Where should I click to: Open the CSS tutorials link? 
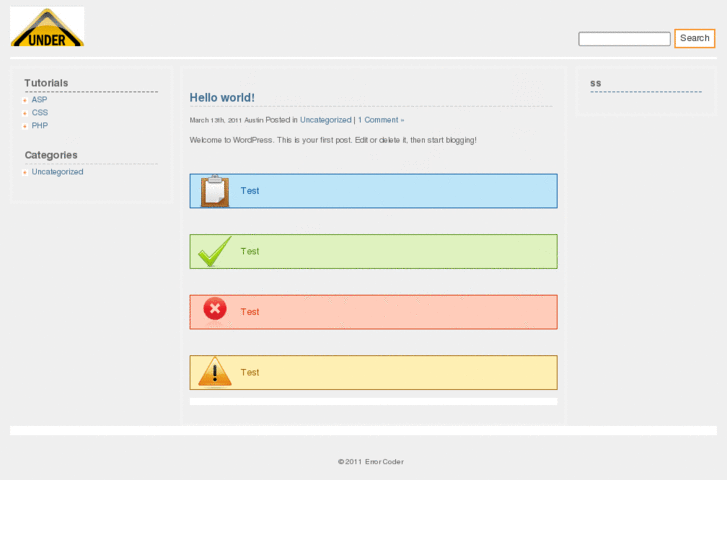click(x=40, y=113)
